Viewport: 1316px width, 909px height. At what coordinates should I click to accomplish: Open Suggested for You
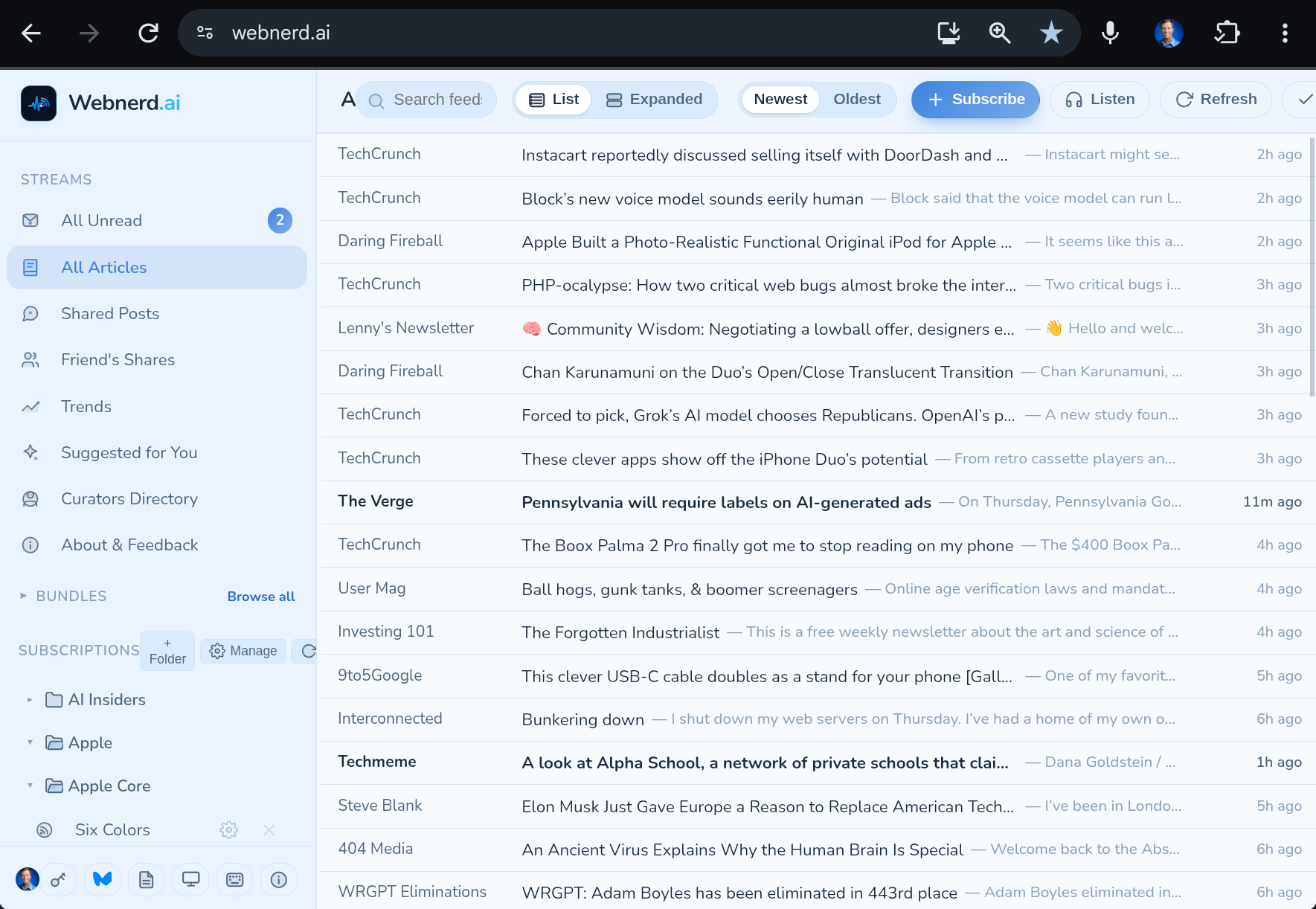click(157, 452)
